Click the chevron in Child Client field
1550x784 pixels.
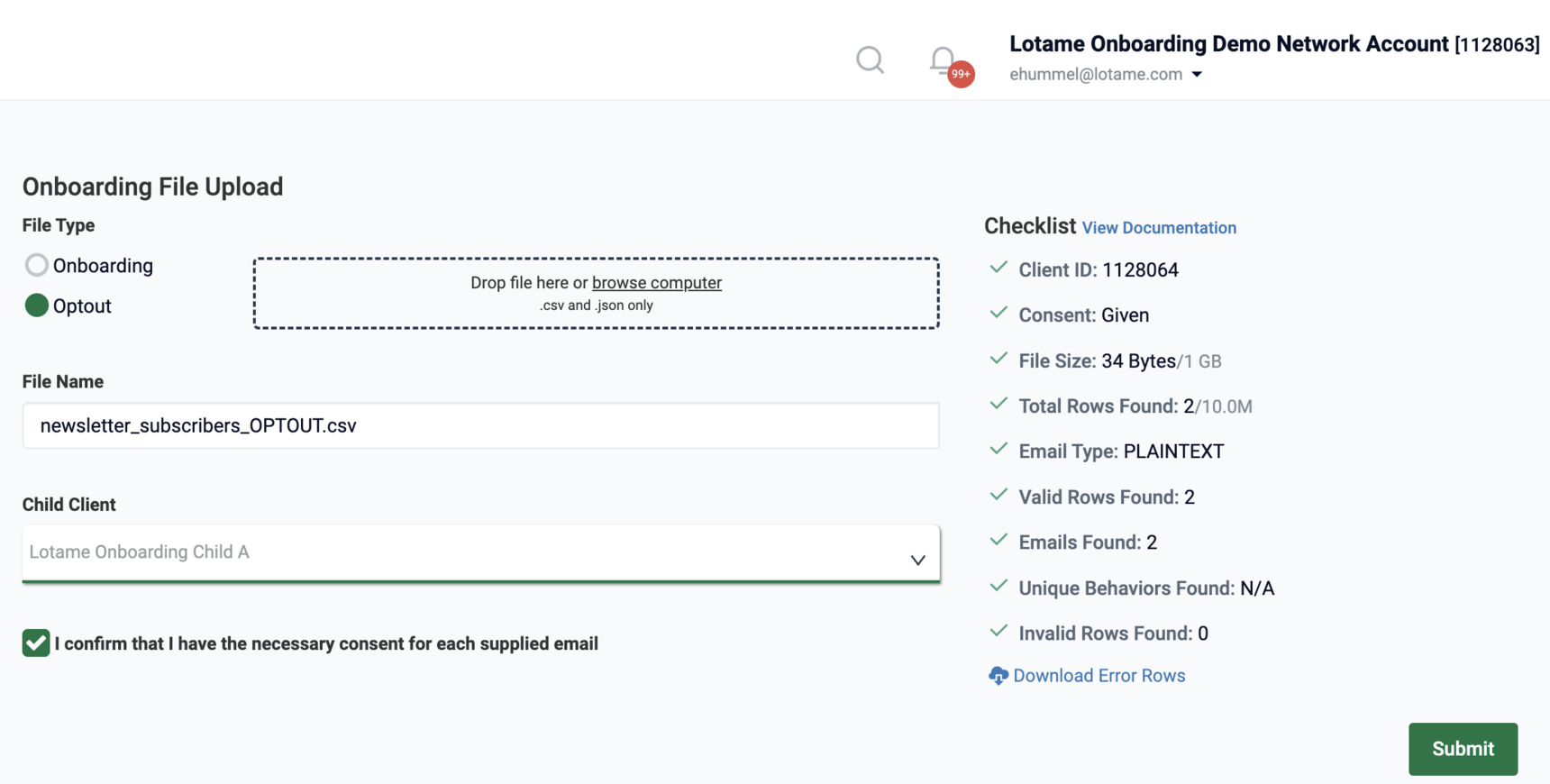(917, 561)
